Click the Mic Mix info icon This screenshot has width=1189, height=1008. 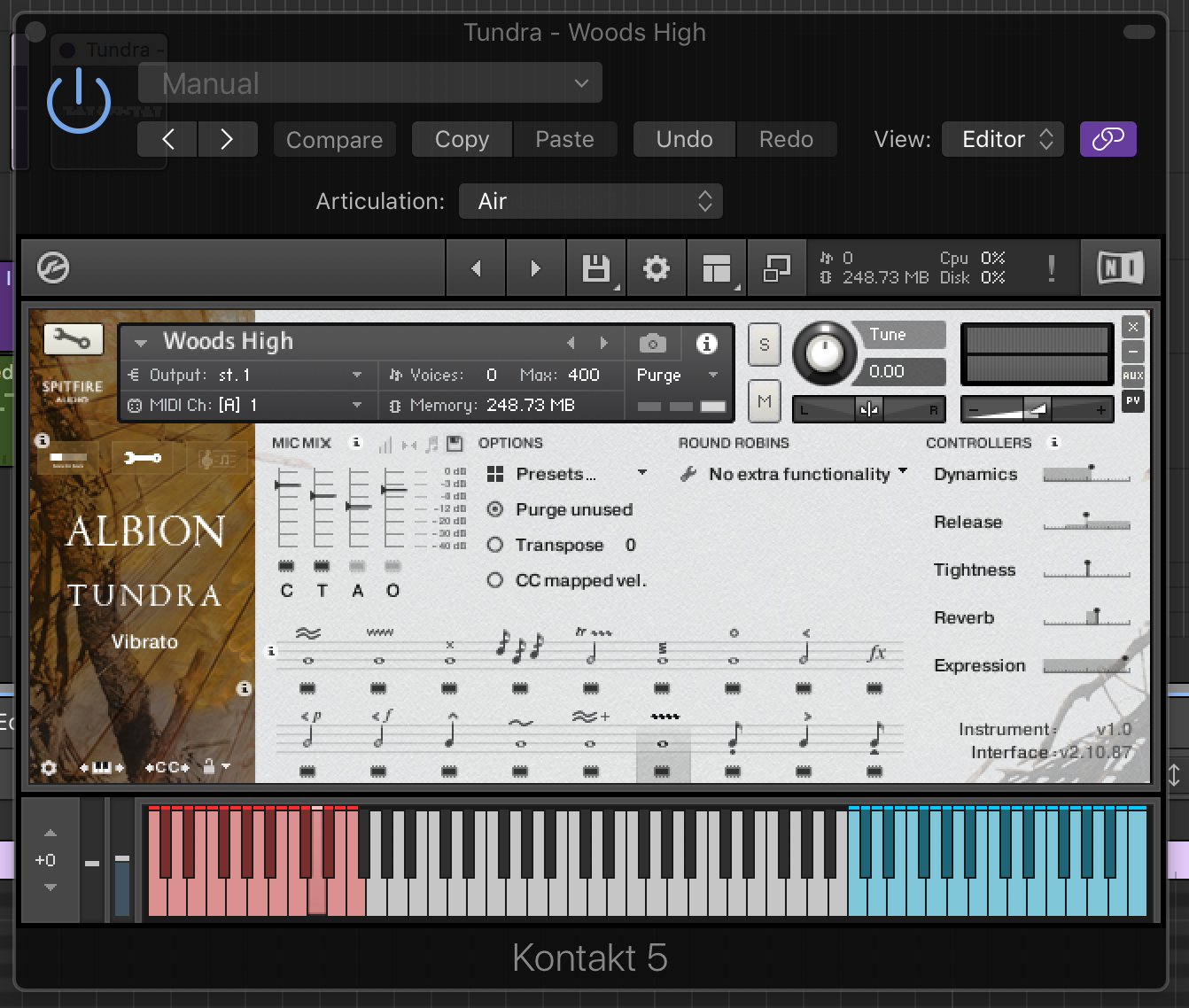[356, 442]
